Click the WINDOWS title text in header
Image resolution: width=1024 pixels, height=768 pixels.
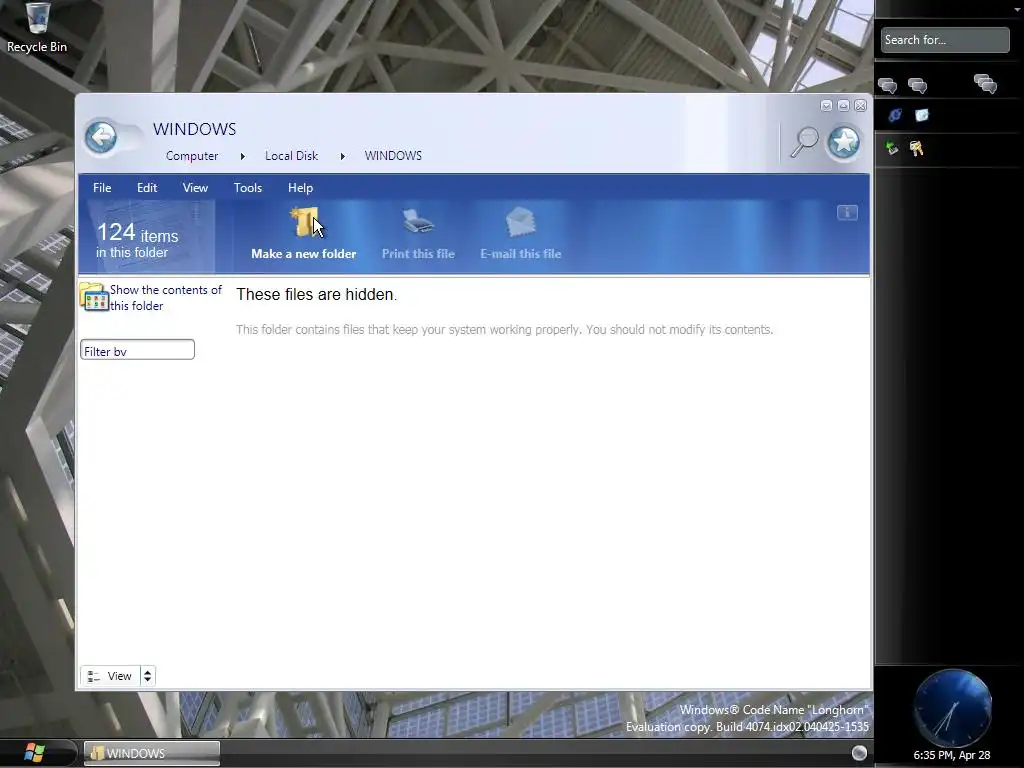click(x=195, y=129)
